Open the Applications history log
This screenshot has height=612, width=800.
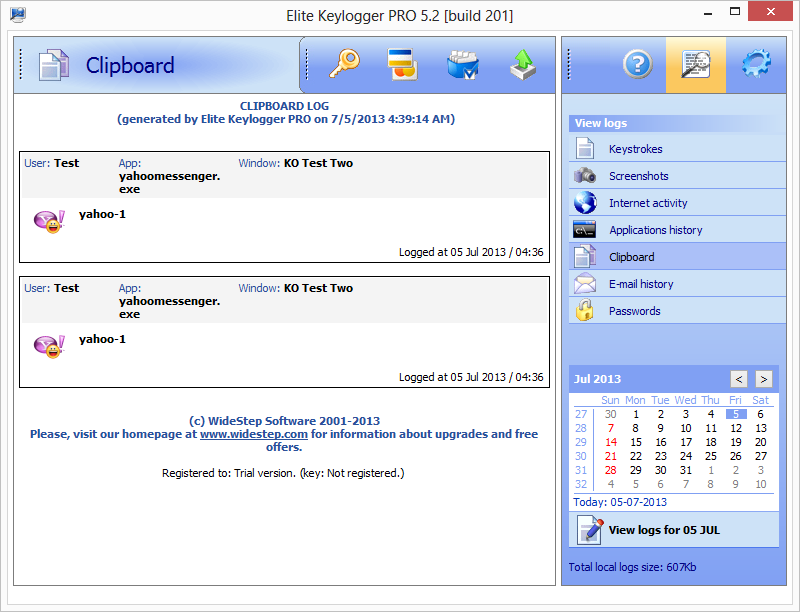click(x=677, y=230)
